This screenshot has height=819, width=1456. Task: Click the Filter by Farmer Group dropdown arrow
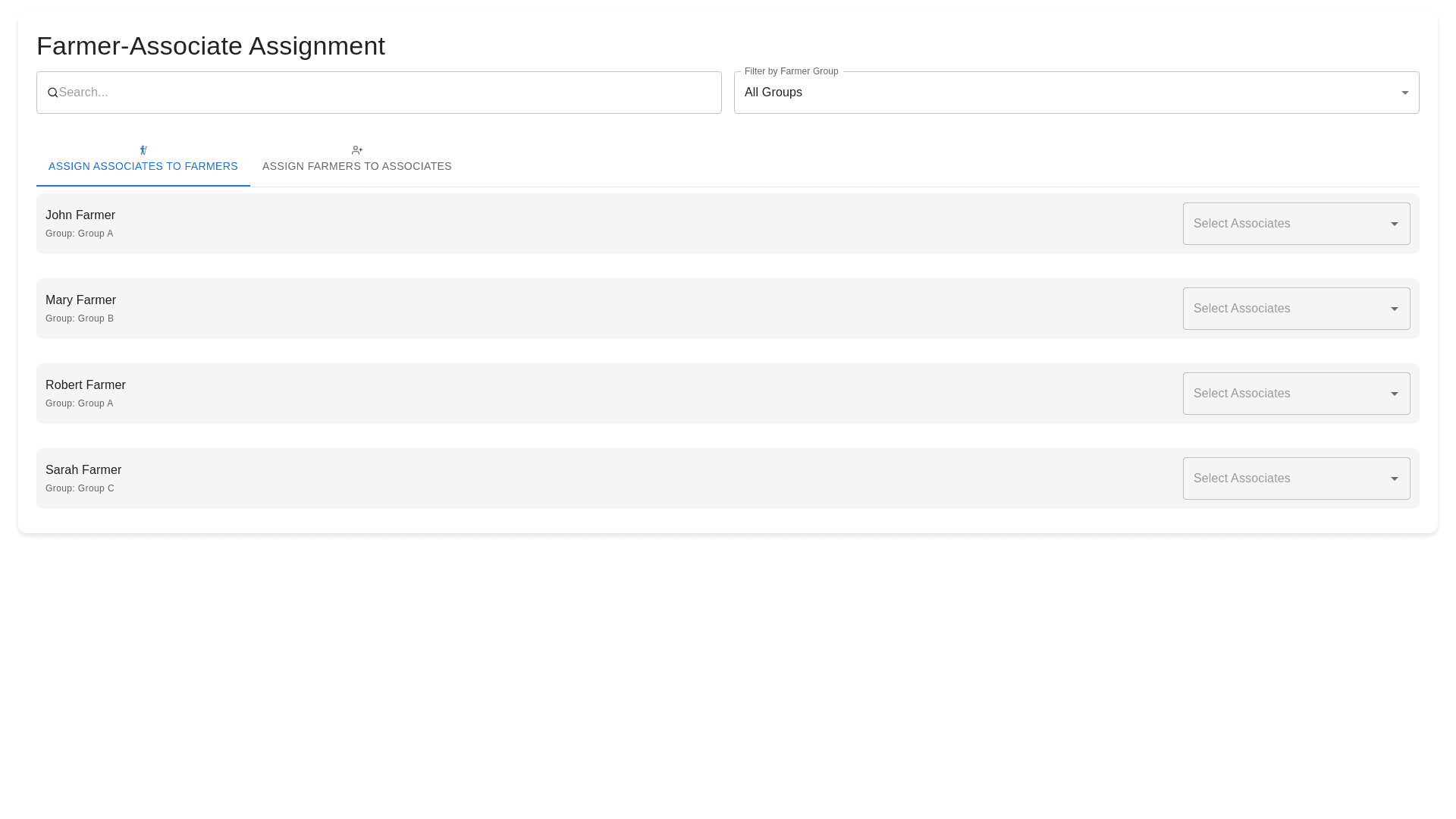[x=1404, y=93]
